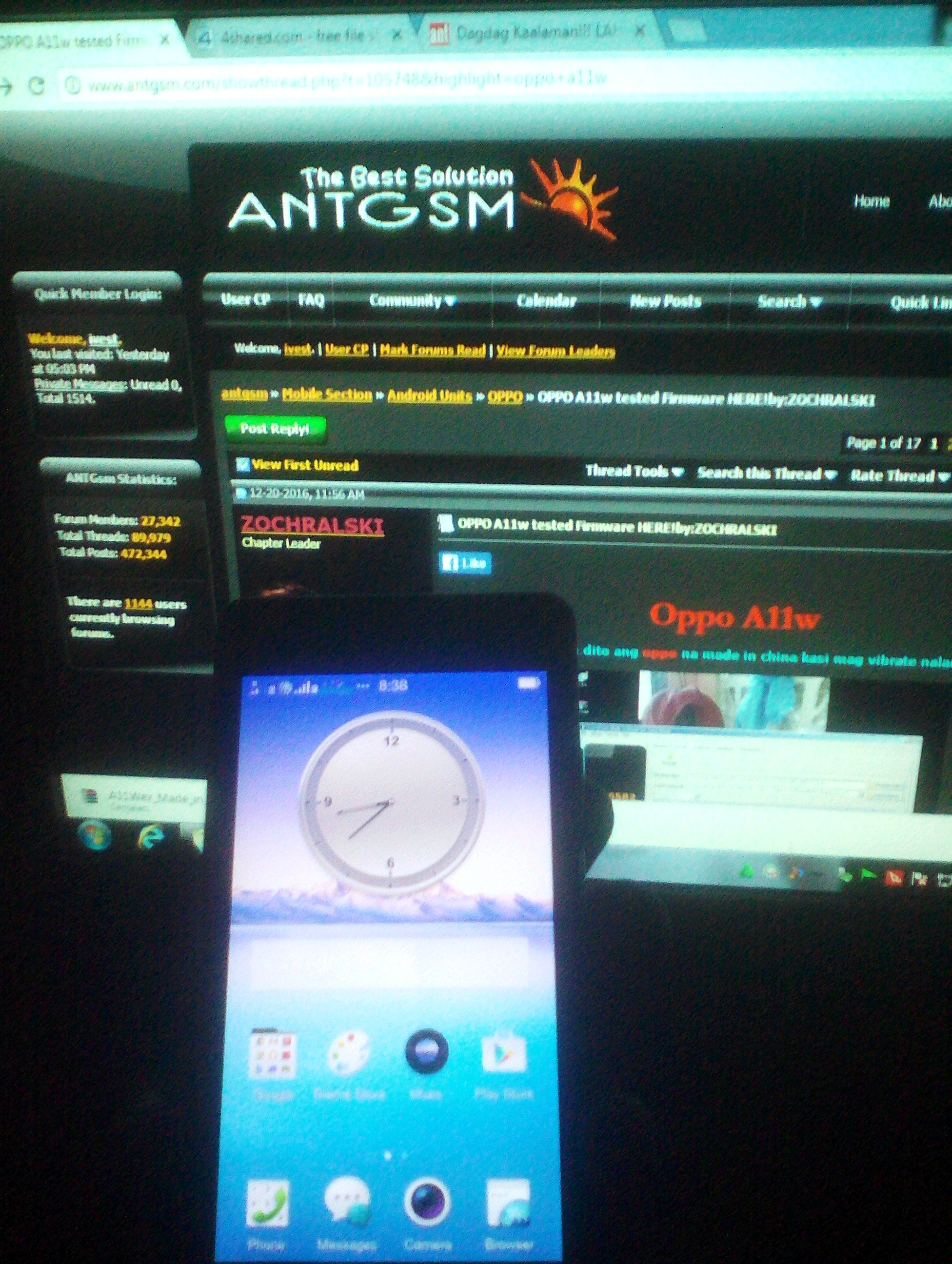Open the Camera app on phone
952x1264 pixels.
click(x=427, y=1213)
